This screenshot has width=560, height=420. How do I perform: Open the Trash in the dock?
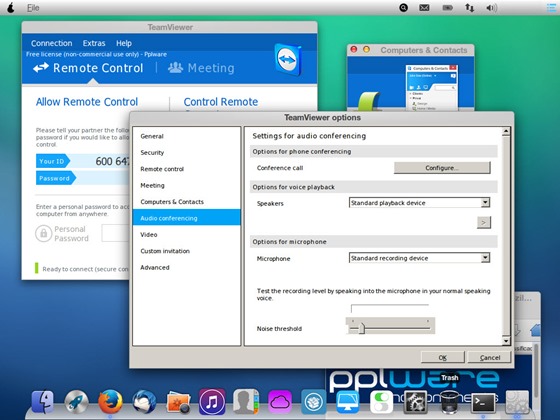point(449,402)
